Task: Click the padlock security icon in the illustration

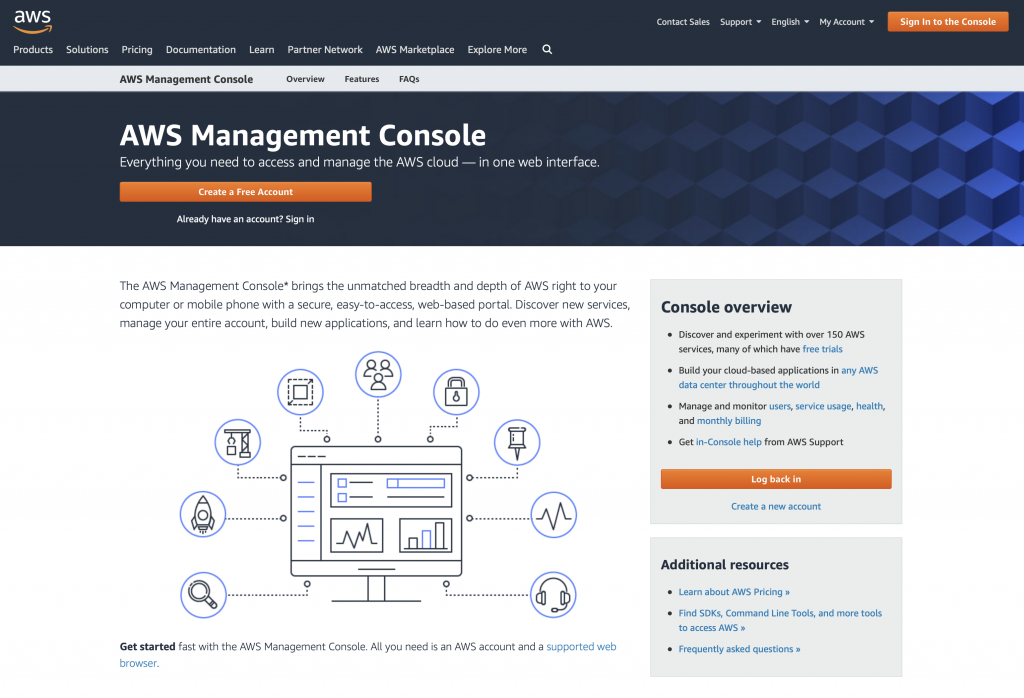Action: (x=456, y=392)
